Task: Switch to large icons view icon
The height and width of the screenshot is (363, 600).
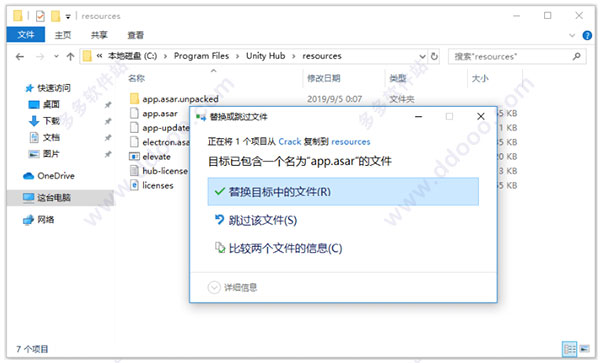Action: 585,349
